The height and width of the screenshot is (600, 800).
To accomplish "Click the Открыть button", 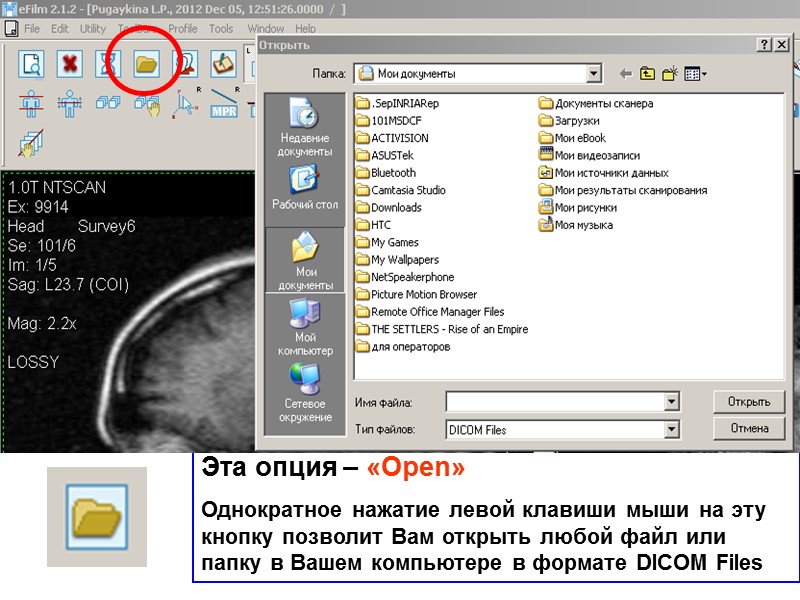I will 748,402.
